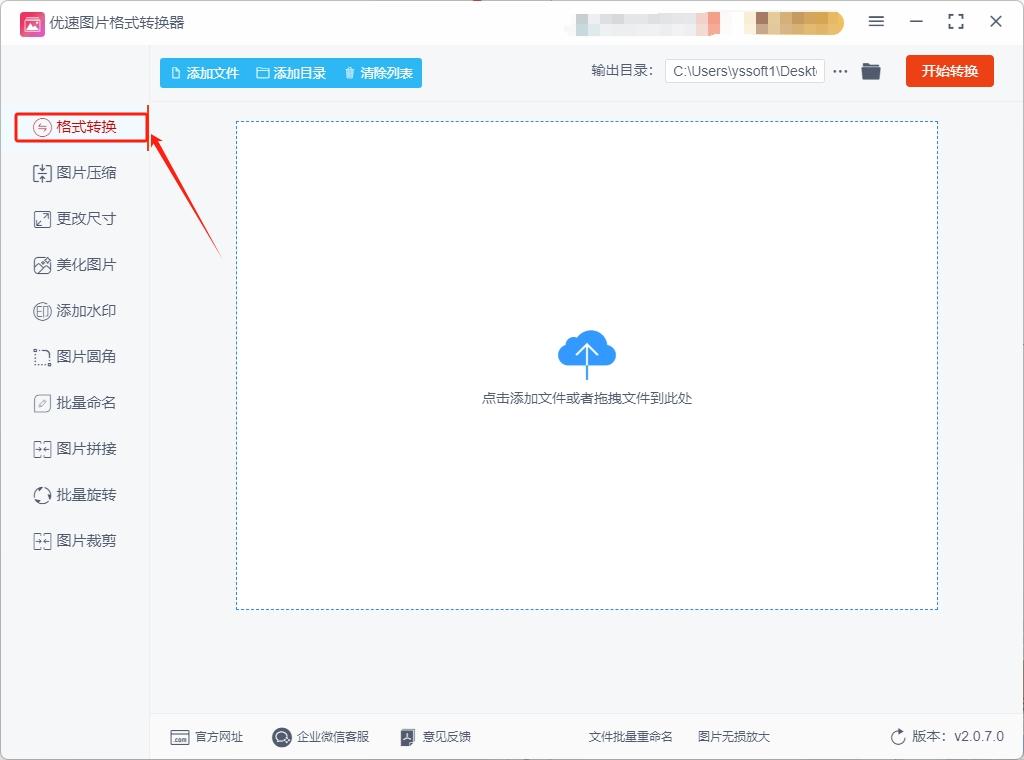Open the output folder browser icon

coord(870,71)
